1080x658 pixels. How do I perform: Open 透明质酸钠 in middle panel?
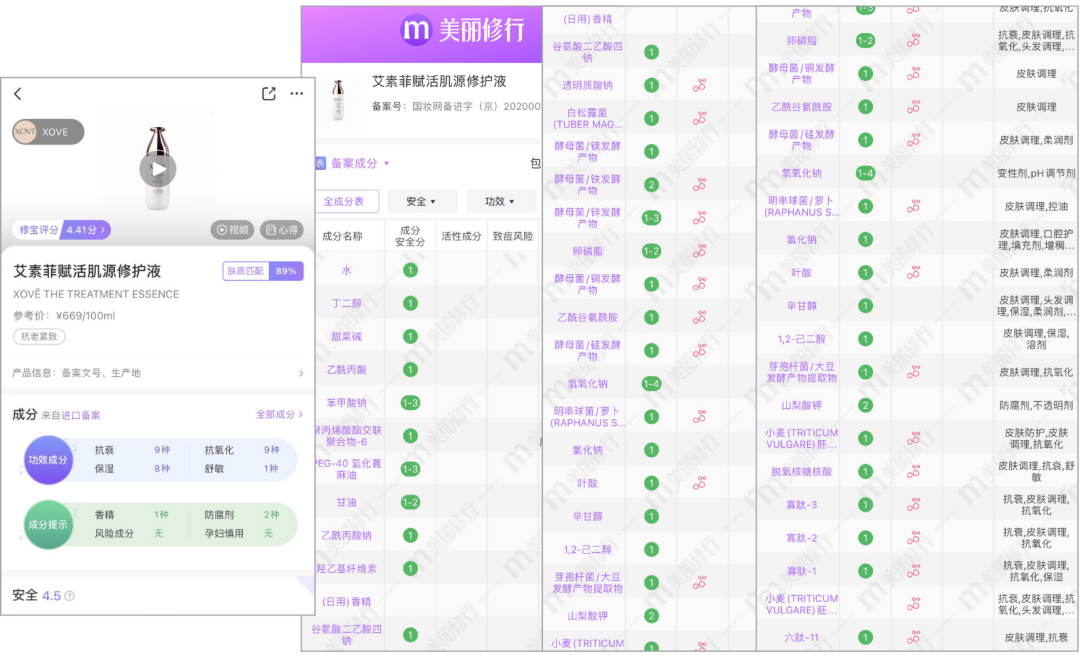pyautogui.click(x=588, y=85)
